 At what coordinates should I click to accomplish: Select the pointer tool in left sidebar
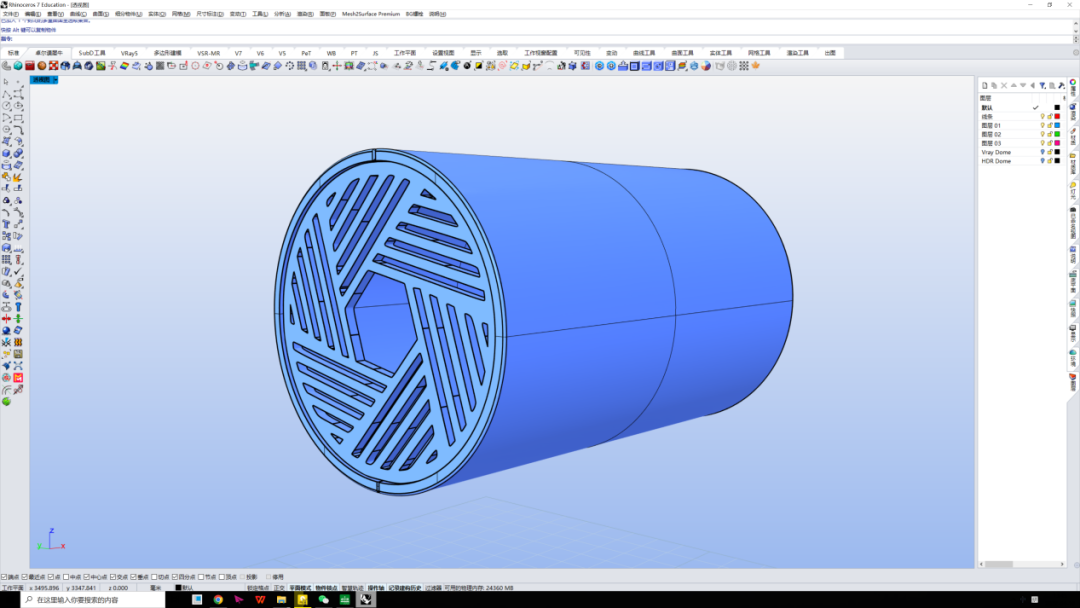pyautogui.click(x=6, y=82)
